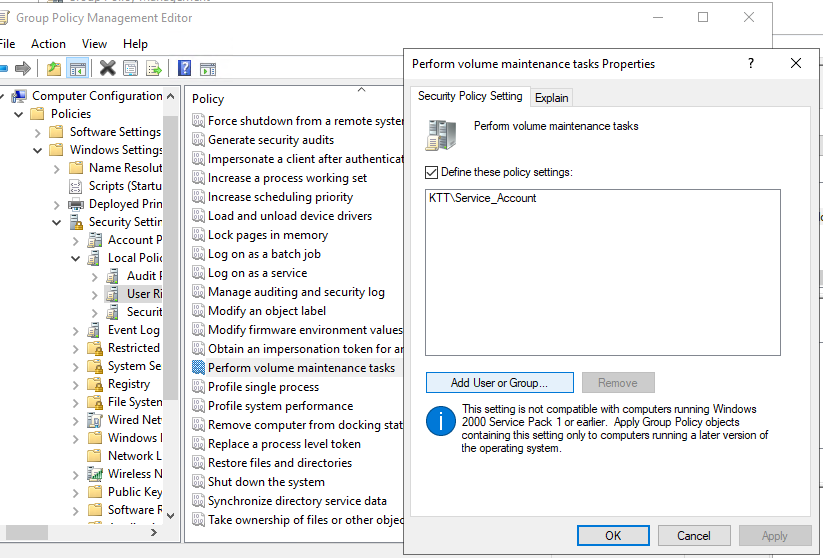Image resolution: width=823 pixels, height=558 pixels.
Task: Collapse the Security Settings node
Action: (57, 223)
